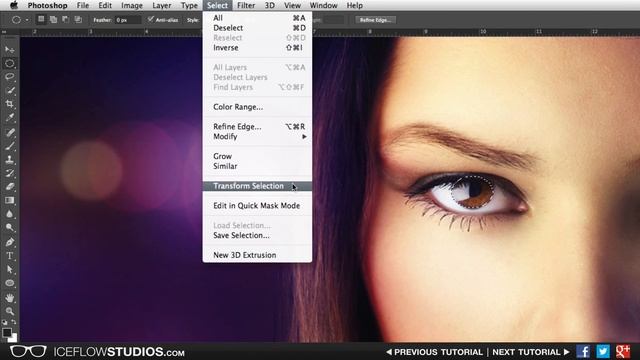Open the Edit menu
The width and height of the screenshot is (640, 360).
coord(105,5)
